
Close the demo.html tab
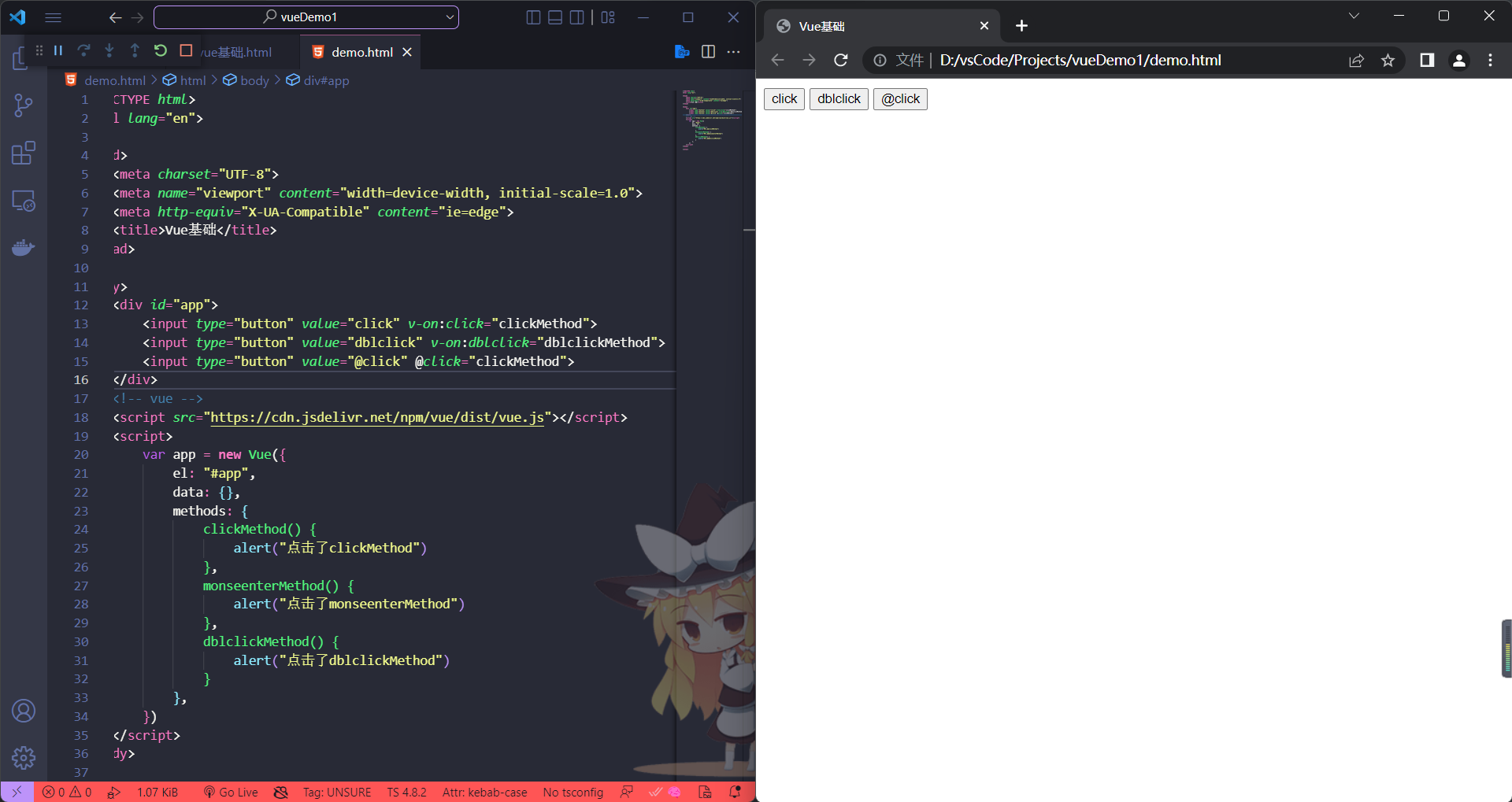point(407,52)
